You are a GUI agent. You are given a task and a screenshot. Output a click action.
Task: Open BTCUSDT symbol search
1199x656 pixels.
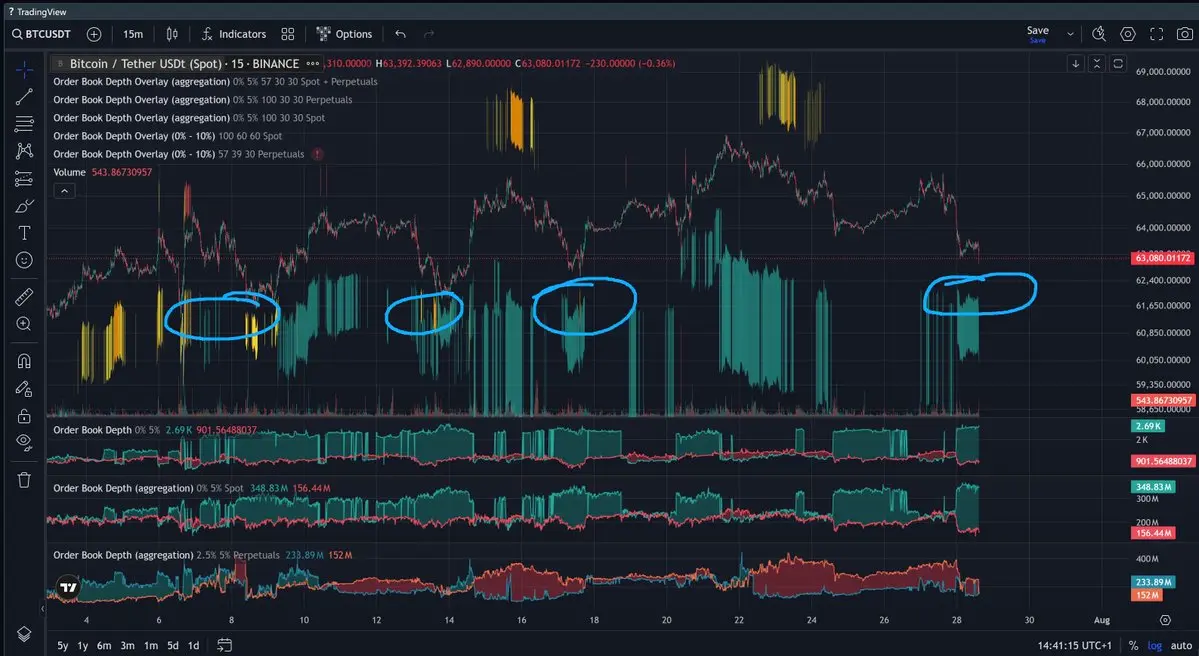point(41,34)
